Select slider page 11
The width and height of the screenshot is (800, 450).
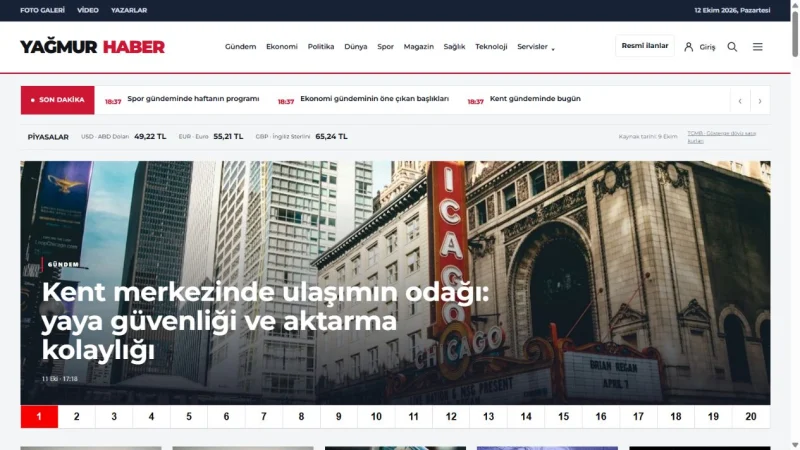coord(414,417)
